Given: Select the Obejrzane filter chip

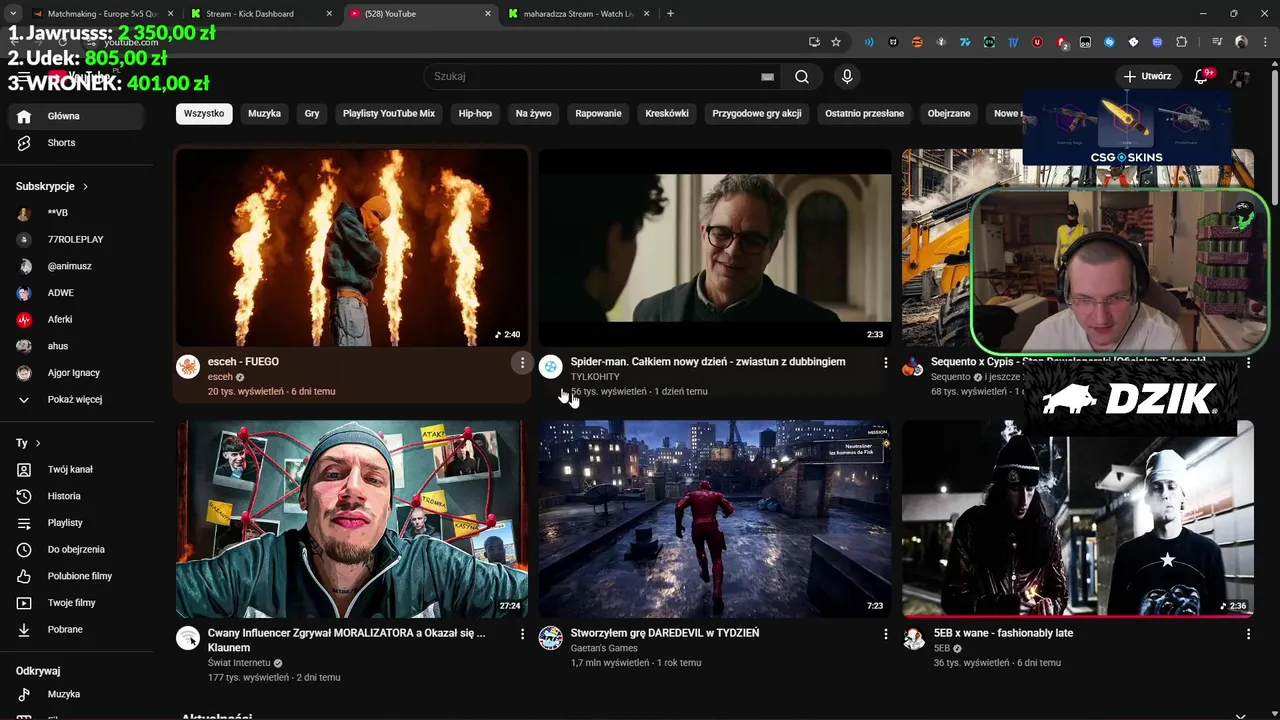Looking at the screenshot, I should [x=949, y=114].
